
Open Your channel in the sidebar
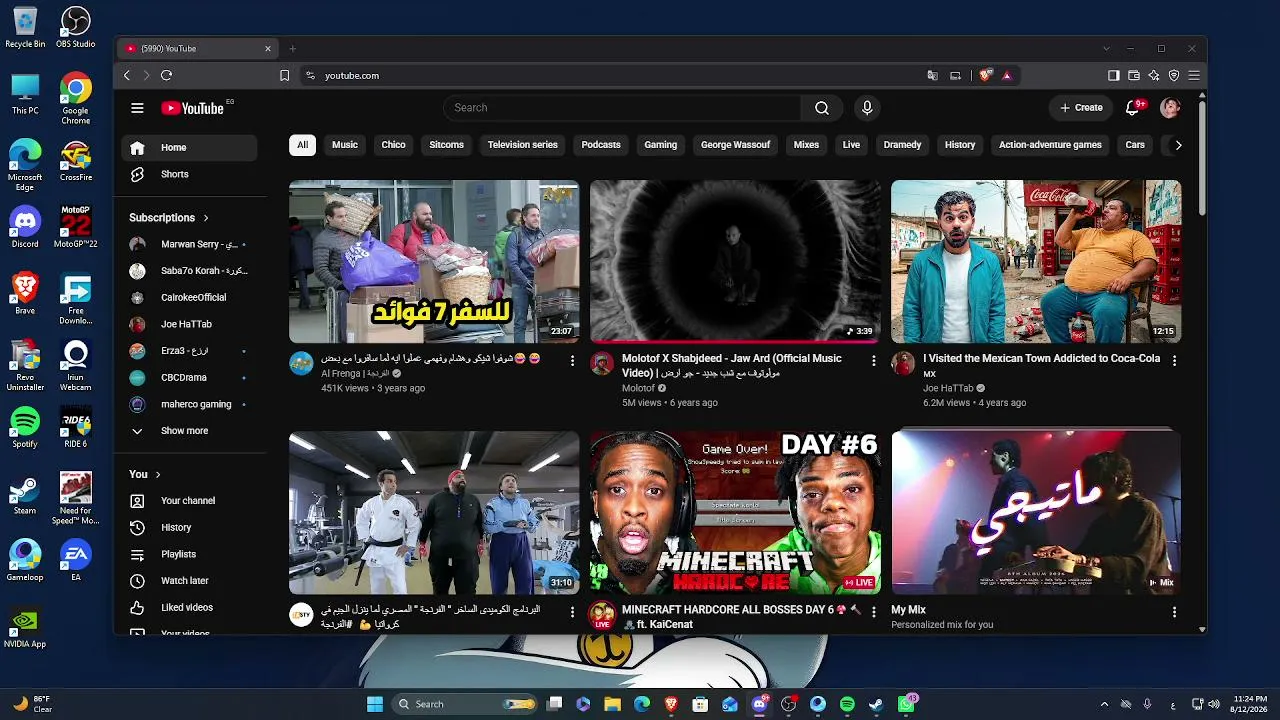[x=188, y=501]
